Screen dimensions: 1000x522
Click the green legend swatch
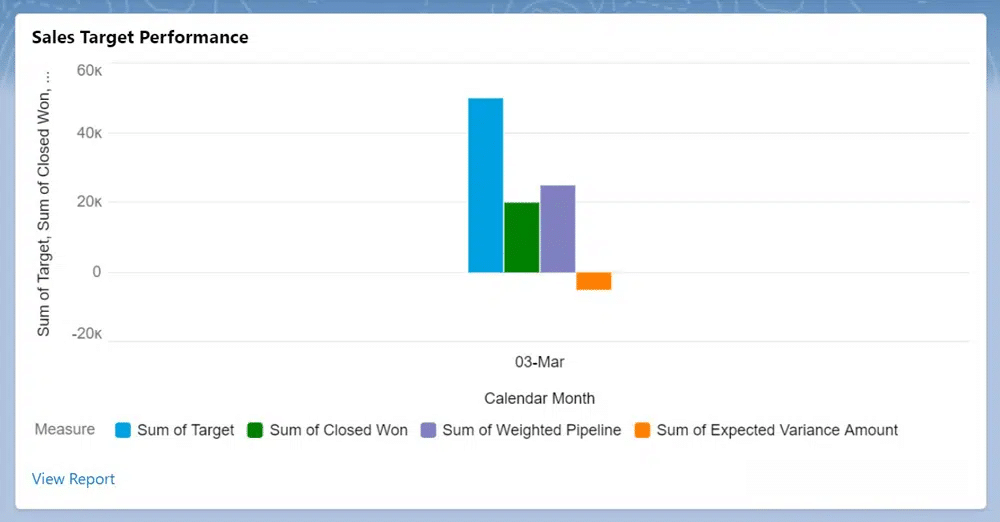click(x=255, y=430)
